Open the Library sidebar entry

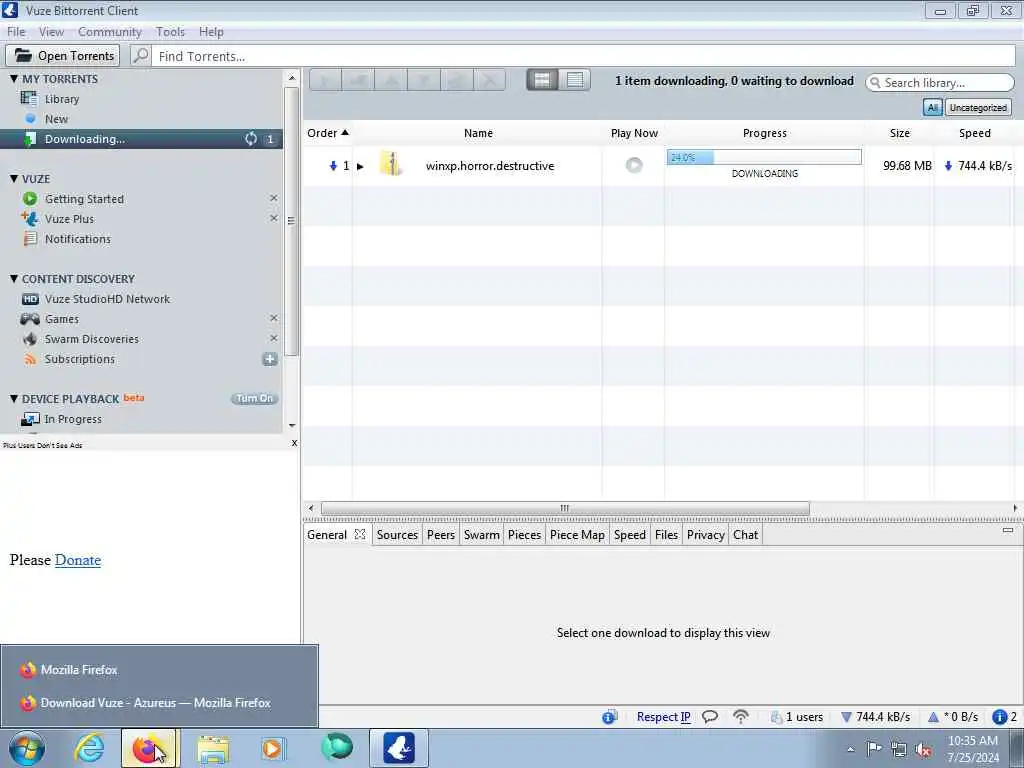pyautogui.click(x=61, y=99)
